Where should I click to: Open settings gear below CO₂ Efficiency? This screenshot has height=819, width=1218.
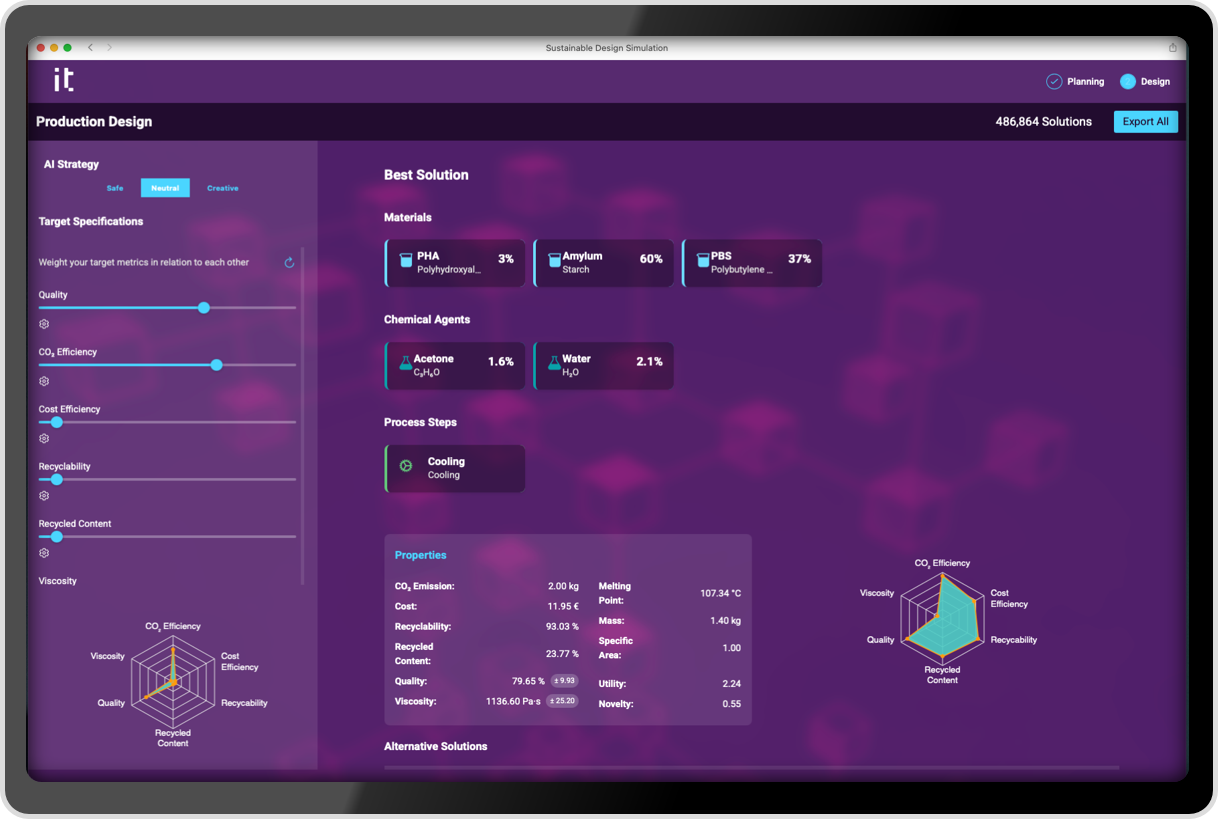tap(44, 381)
